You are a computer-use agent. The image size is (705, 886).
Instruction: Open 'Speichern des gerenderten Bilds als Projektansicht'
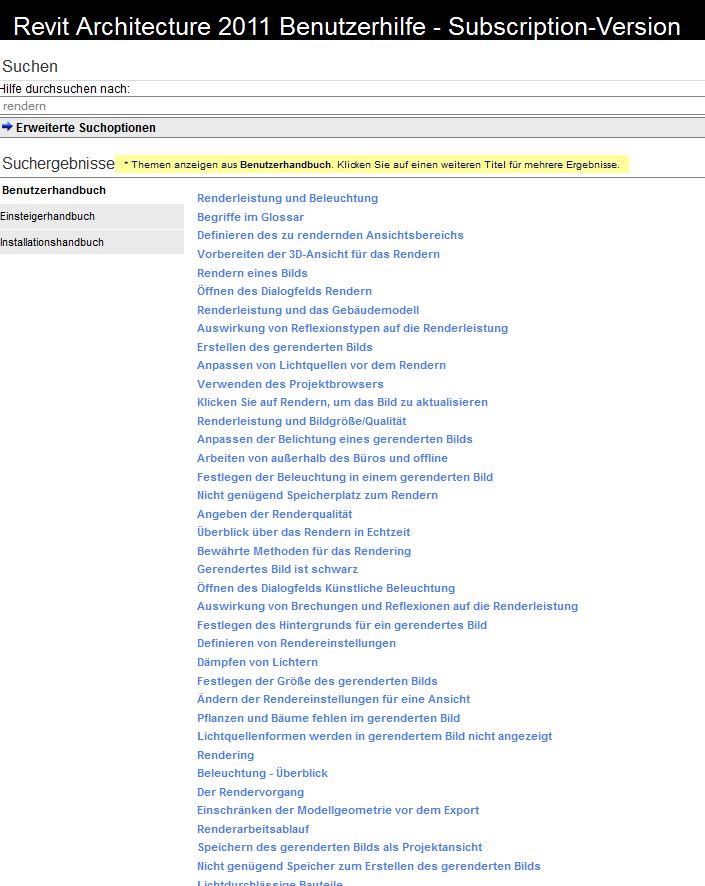[x=340, y=847]
